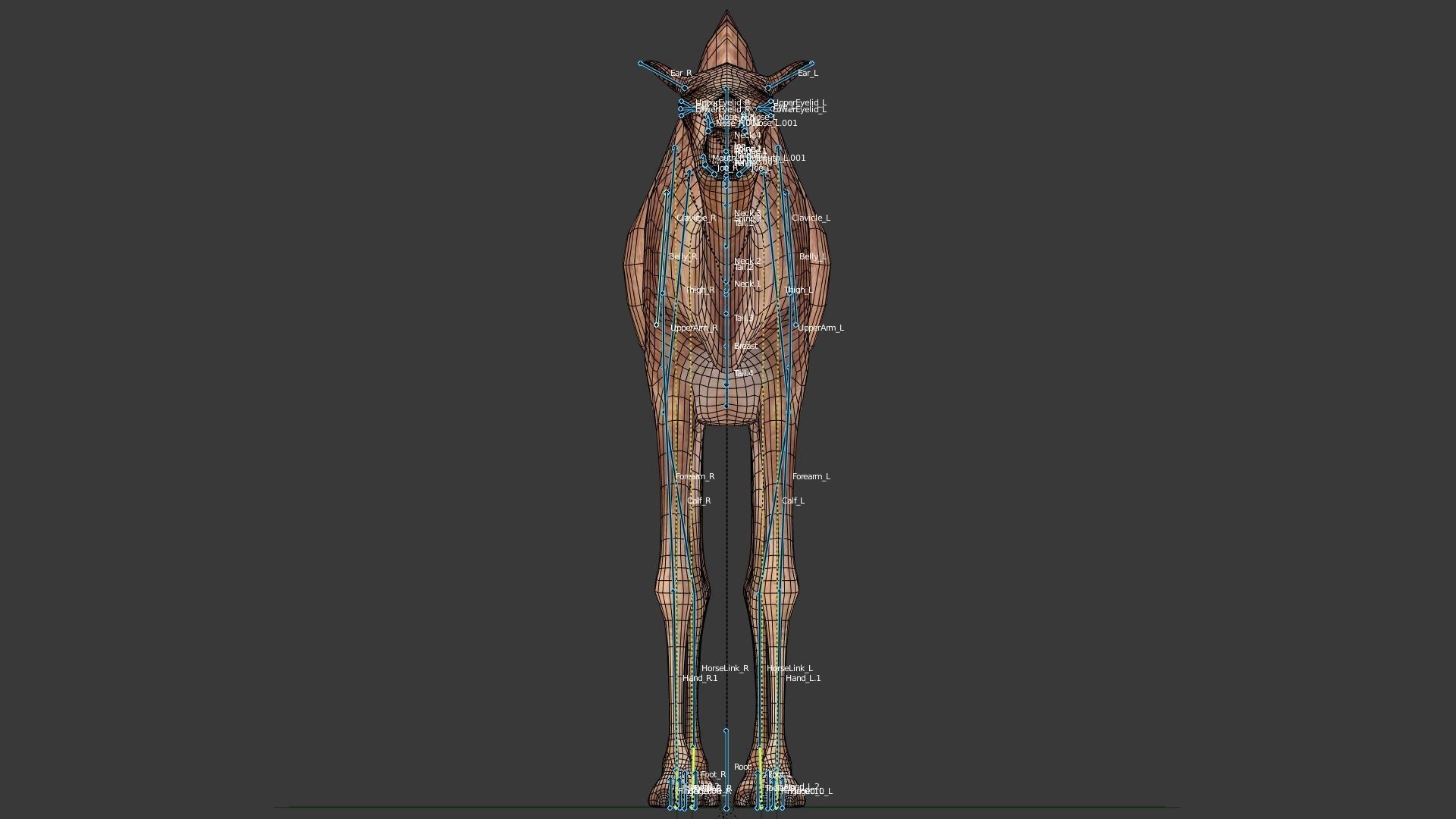
Task: Select the Tail.4 bone label
Action: coord(744,373)
